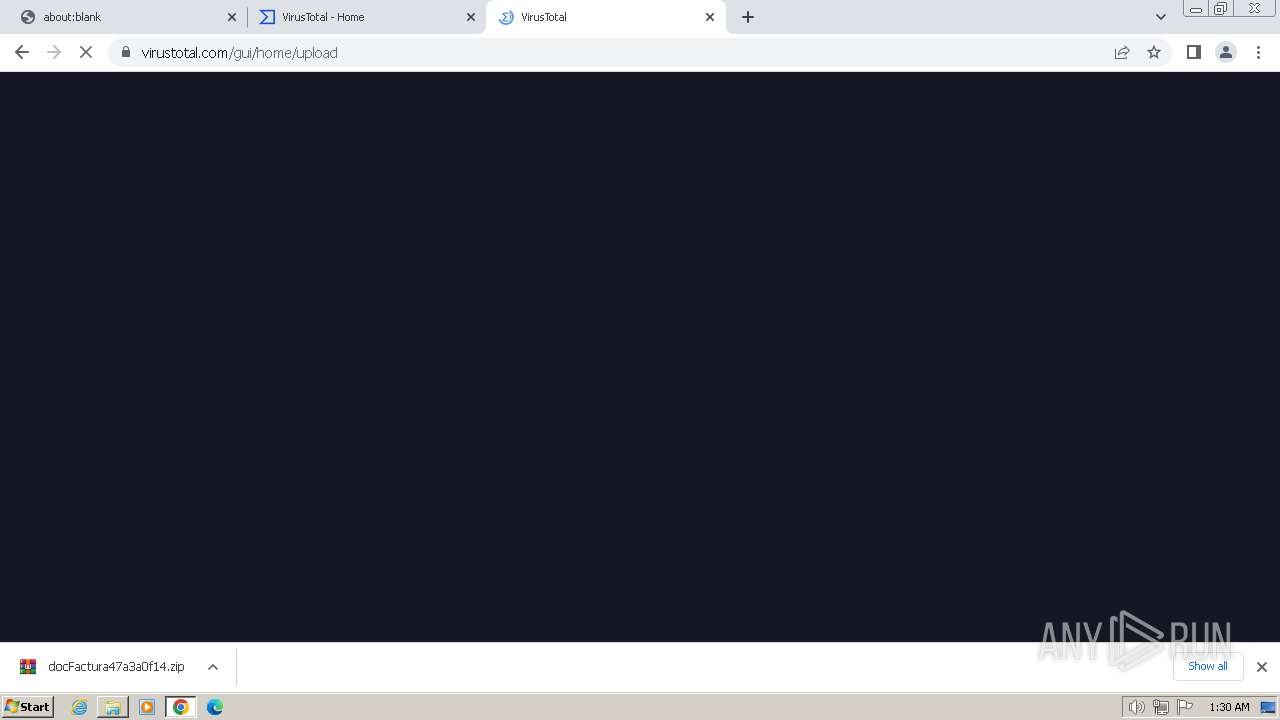Viewport: 1280px width, 720px height.
Task: Open Chrome's three-dot menu
Action: 1259,52
